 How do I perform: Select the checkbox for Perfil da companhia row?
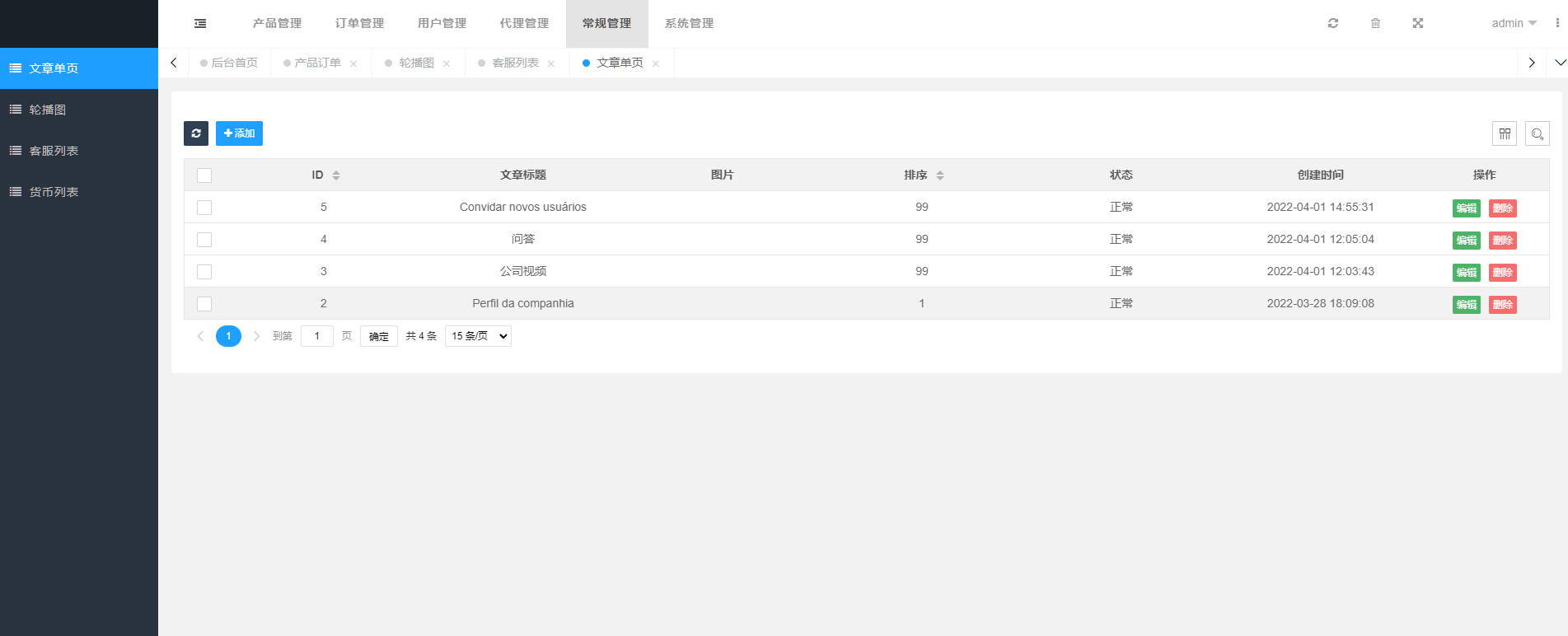click(x=204, y=304)
